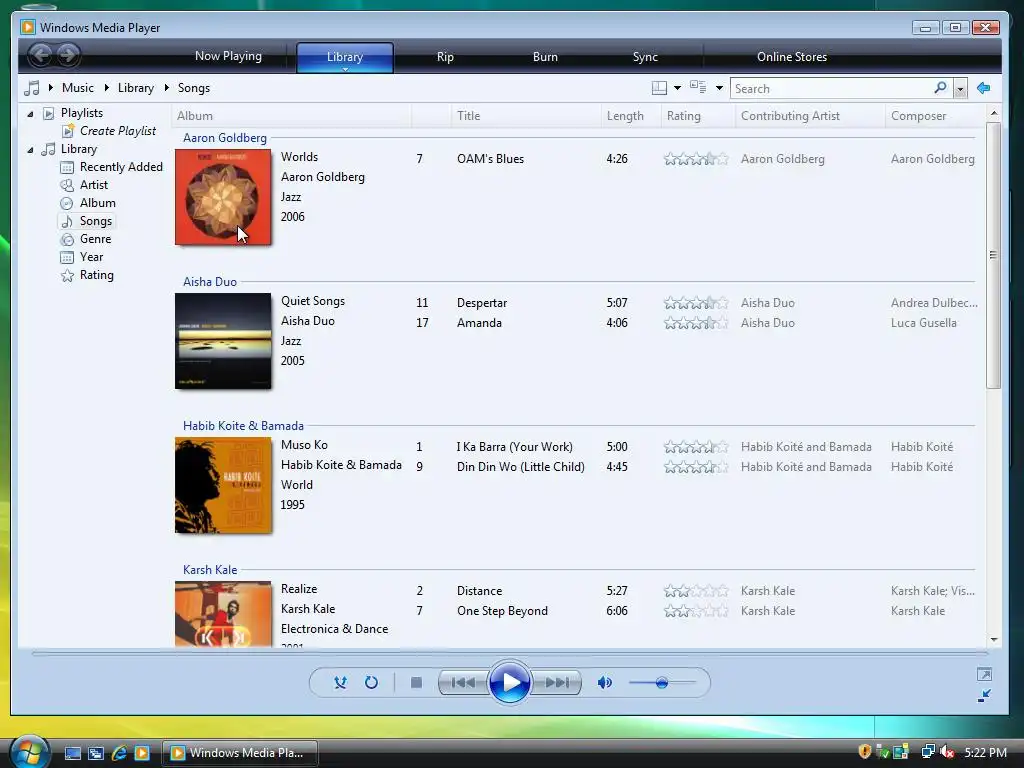The image size is (1024, 768).
Task: Launch Internet Explorer from Quick Launch
Action: click(119, 753)
